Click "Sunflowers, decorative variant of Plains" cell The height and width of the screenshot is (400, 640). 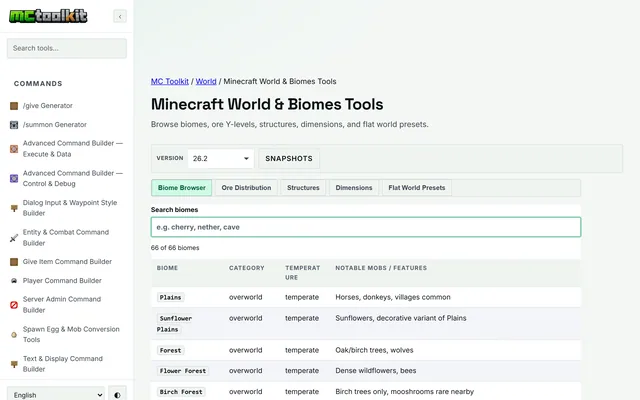click(x=401, y=318)
